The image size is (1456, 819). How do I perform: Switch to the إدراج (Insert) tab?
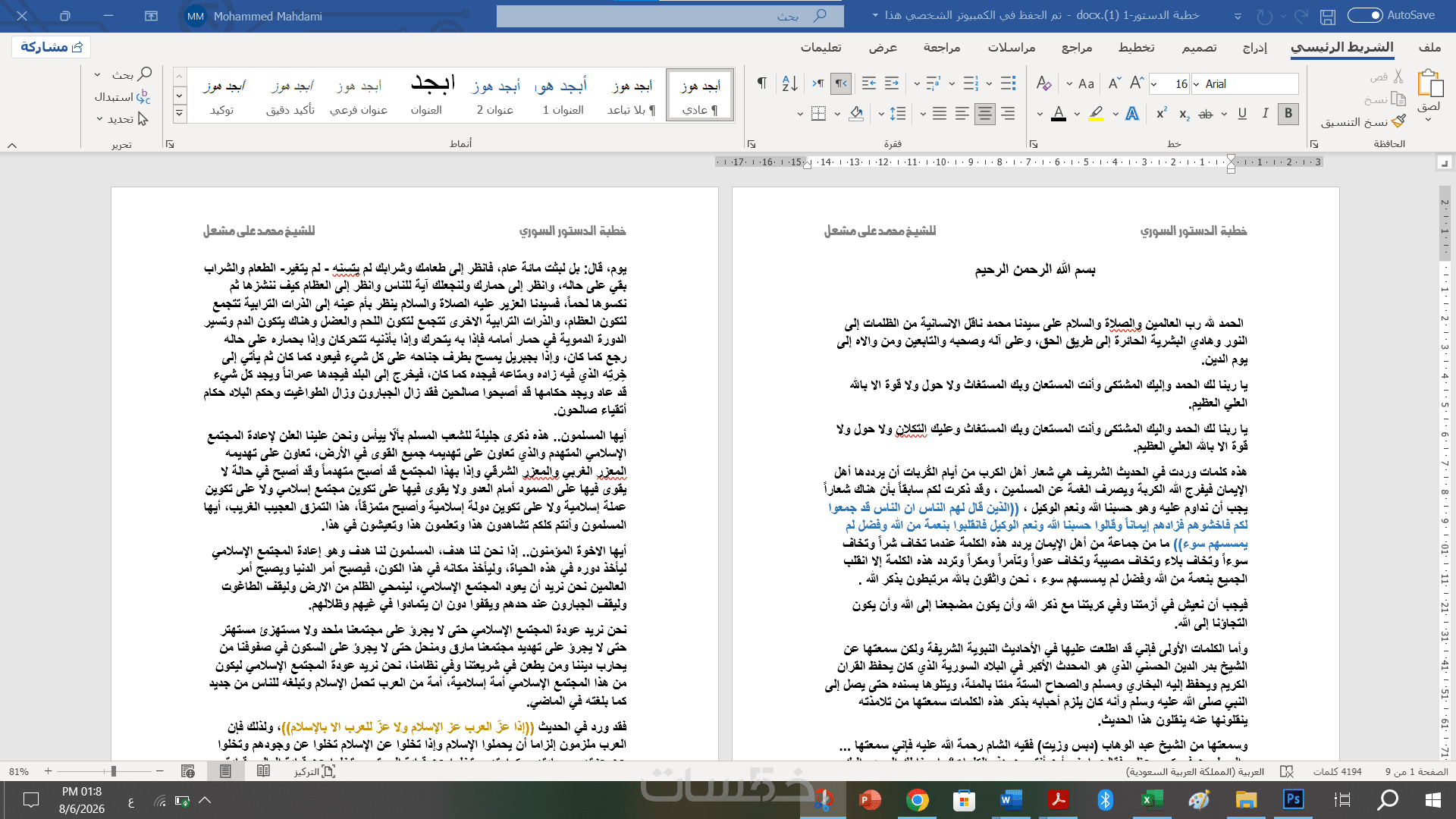[x=1255, y=47]
